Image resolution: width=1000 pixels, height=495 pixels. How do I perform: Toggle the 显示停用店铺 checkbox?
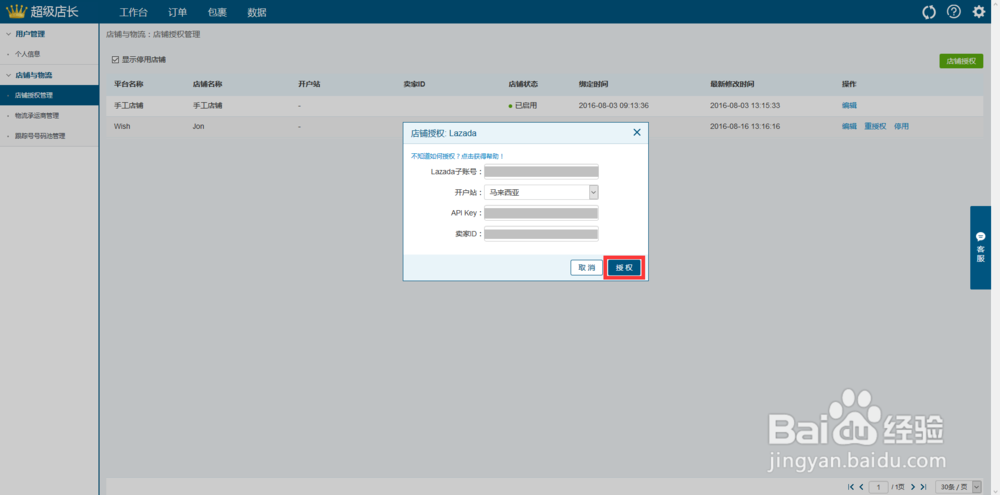pos(115,59)
